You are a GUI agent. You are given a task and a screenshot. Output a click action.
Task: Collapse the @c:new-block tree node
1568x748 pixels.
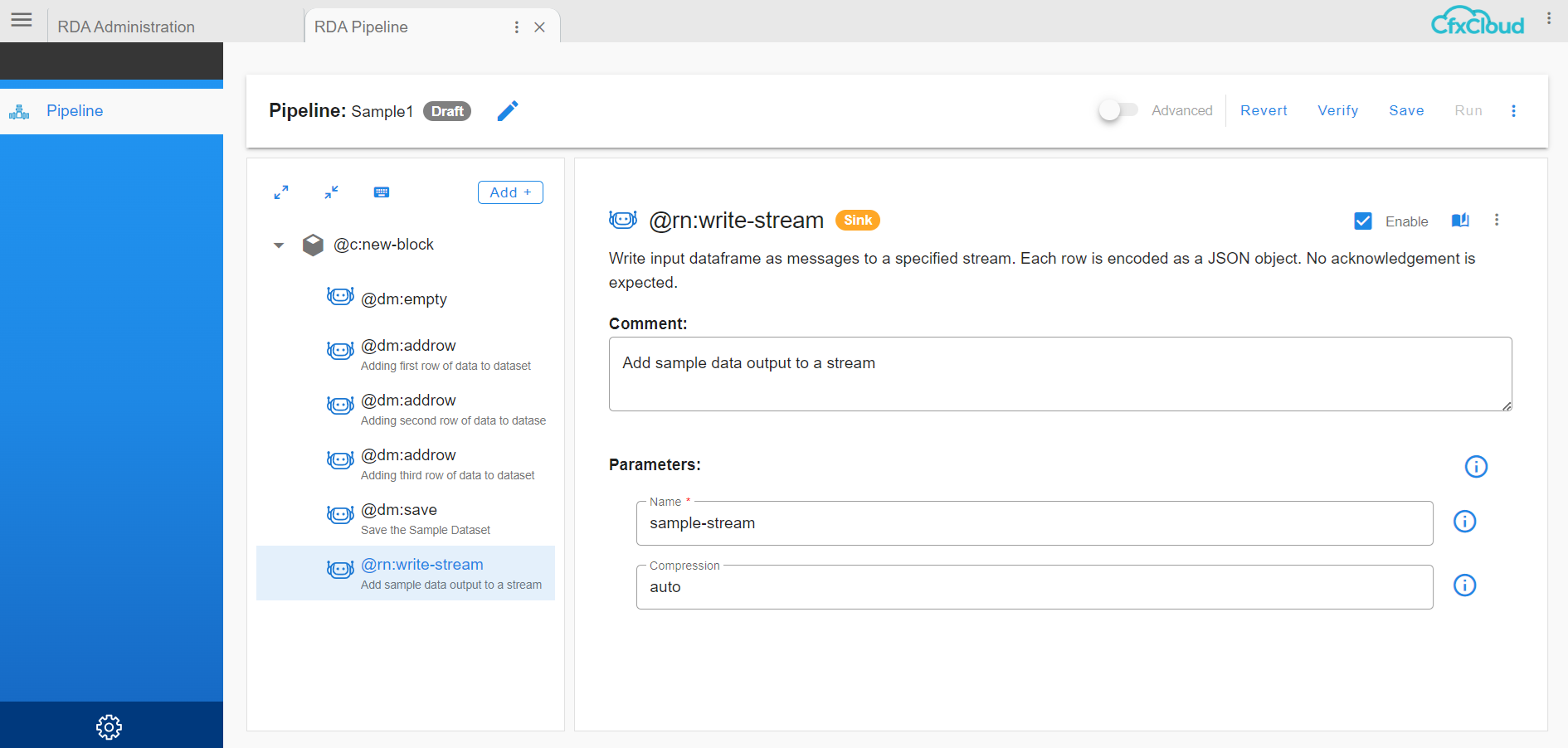click(x=279, y=245)
